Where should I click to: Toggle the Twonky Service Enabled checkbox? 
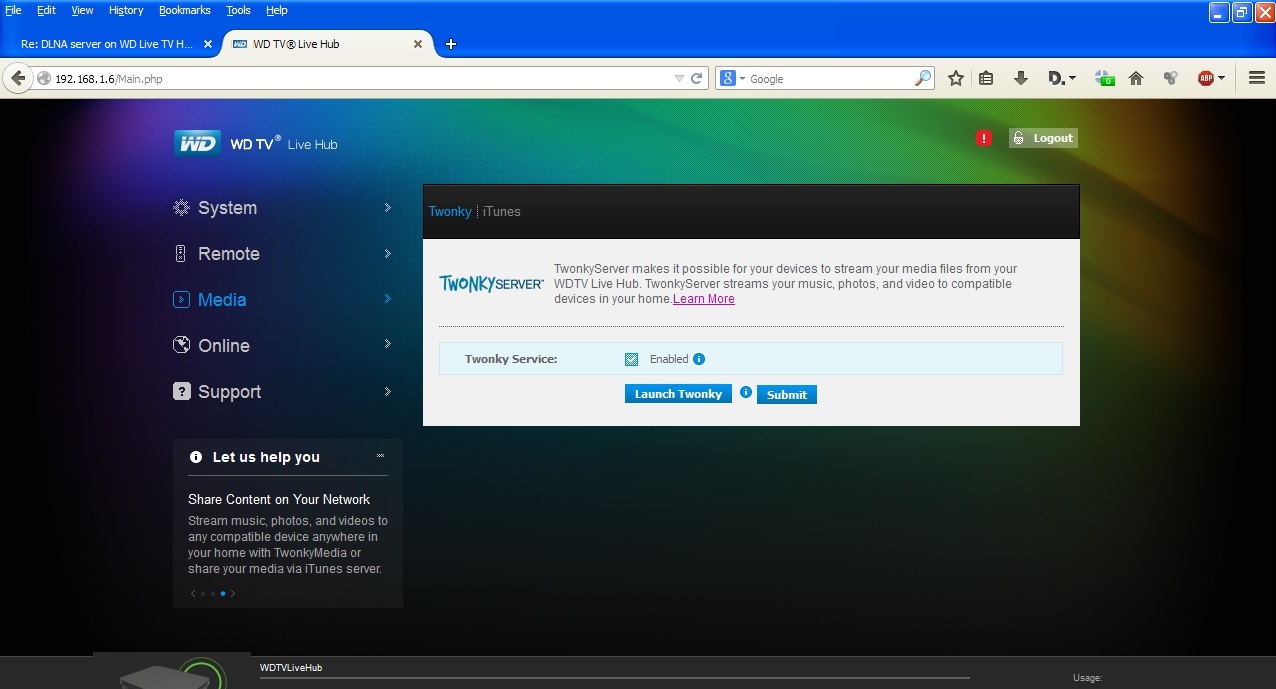coord(631,359)
